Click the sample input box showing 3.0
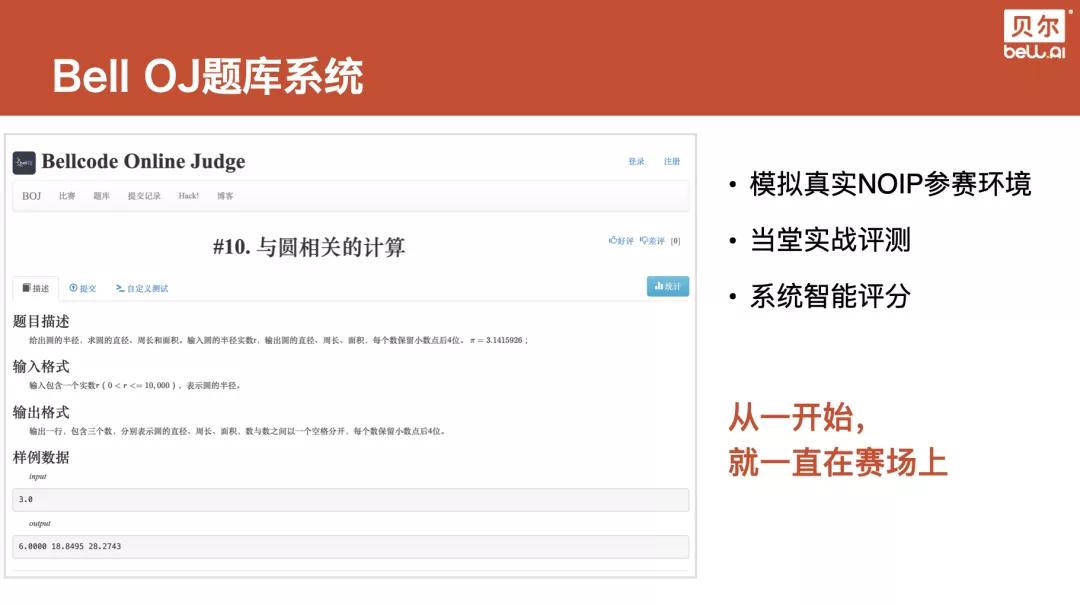The height and width of the screenshot is (605, 1080). (351, 500)
